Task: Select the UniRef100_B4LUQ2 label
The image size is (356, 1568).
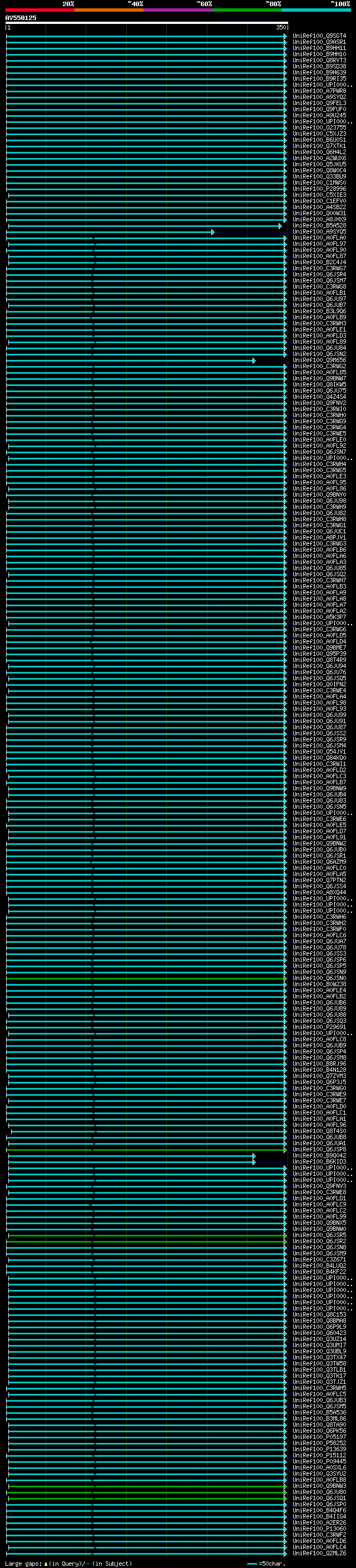Action: tap(319, 1265)
